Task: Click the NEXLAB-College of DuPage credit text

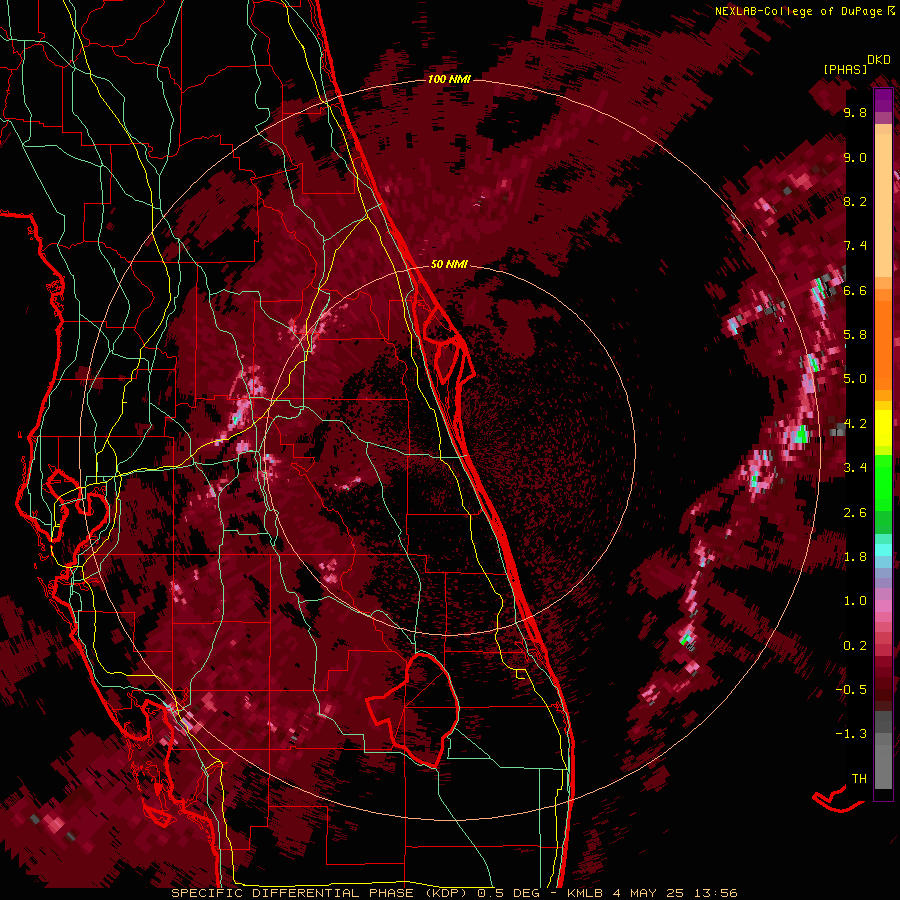Action: [x=800, y=11]
